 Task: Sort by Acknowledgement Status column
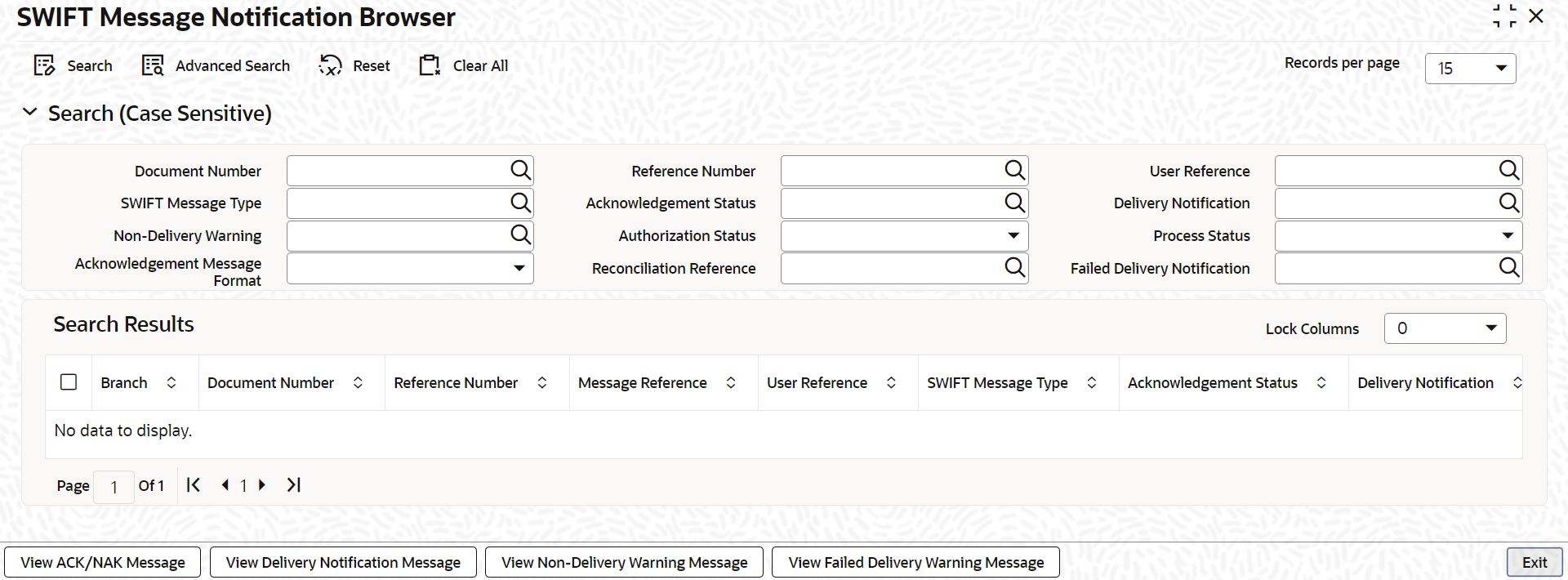click(1321, 382)
